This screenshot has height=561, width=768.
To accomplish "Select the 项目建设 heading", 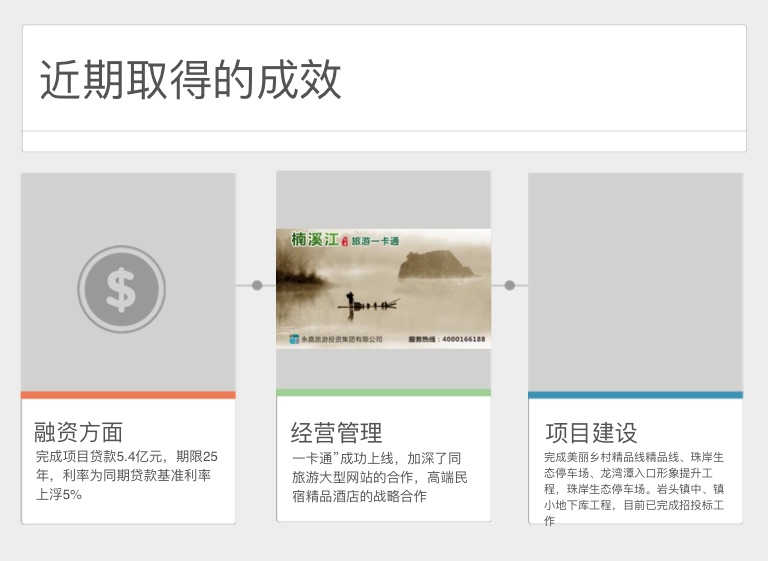I will pos(591,433).
